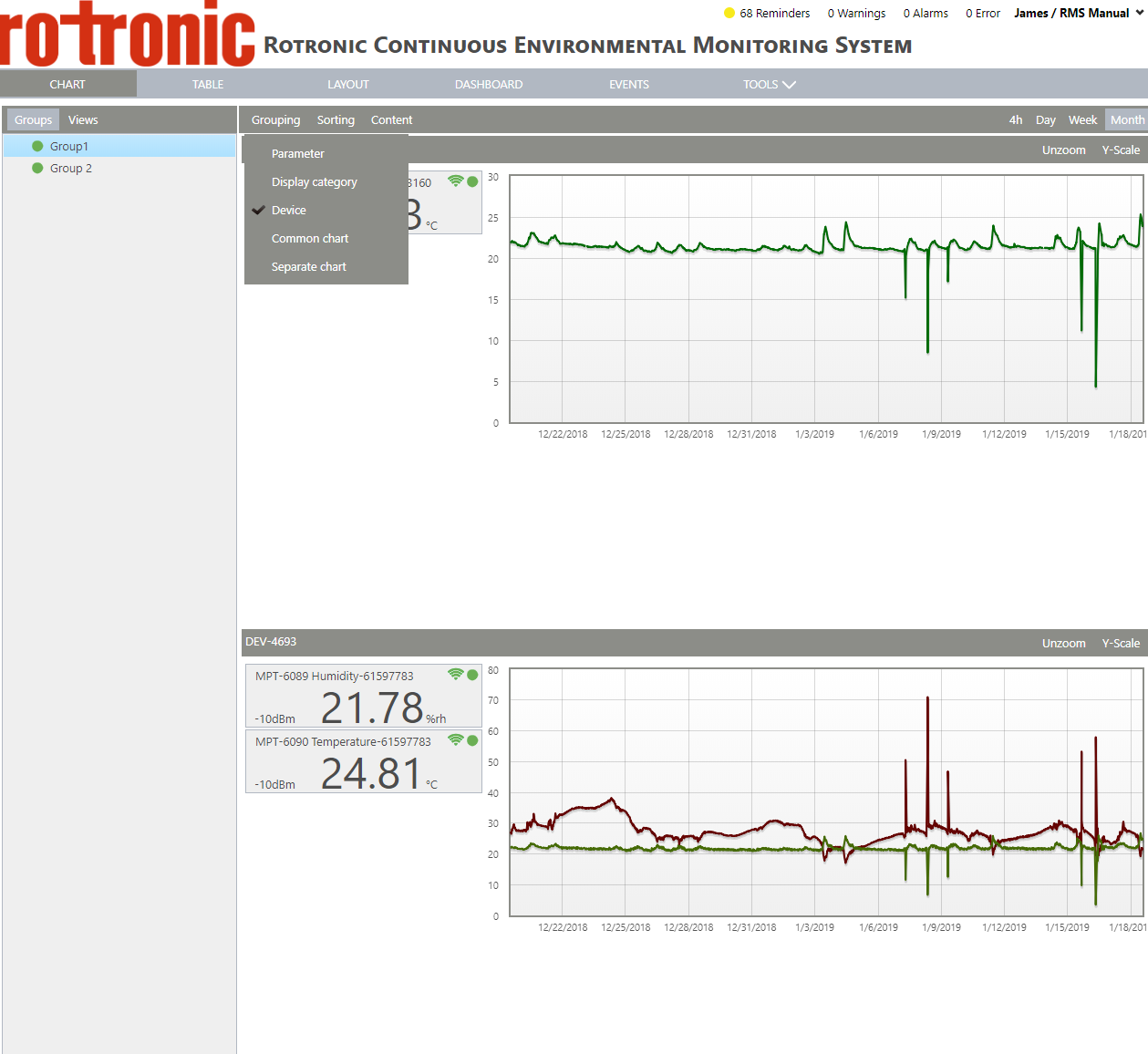Viewport: 1148px width, 1054px height.
Task: Click the 0 Warnings indicator
Action: tap(856, 13)
